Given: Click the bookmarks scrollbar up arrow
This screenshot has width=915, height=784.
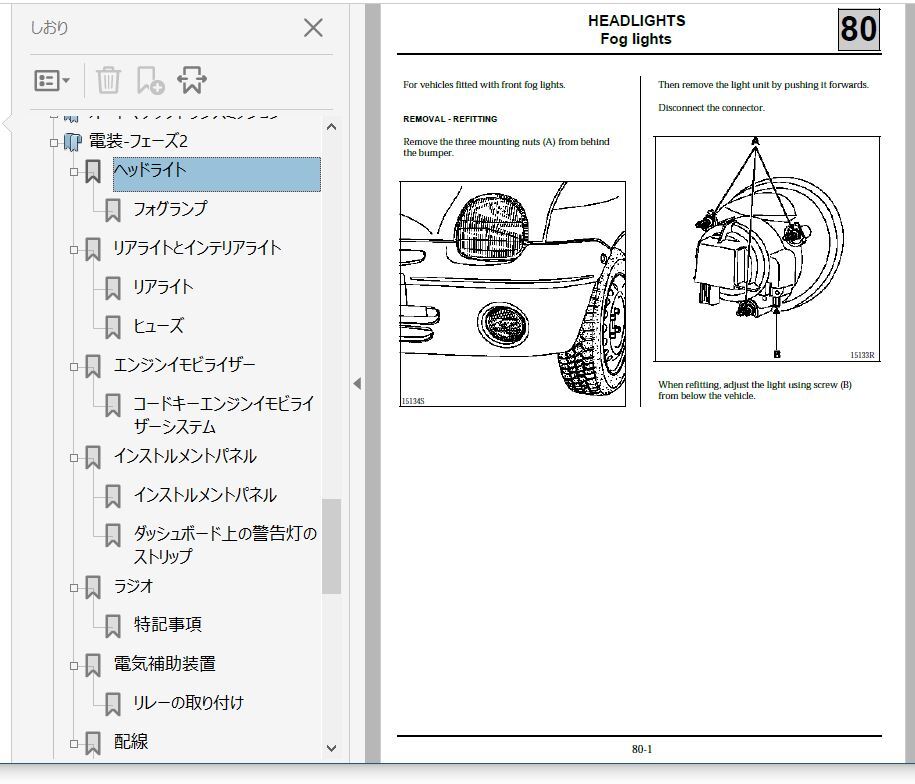Looking at the screenshot, I should coord(331,127).
